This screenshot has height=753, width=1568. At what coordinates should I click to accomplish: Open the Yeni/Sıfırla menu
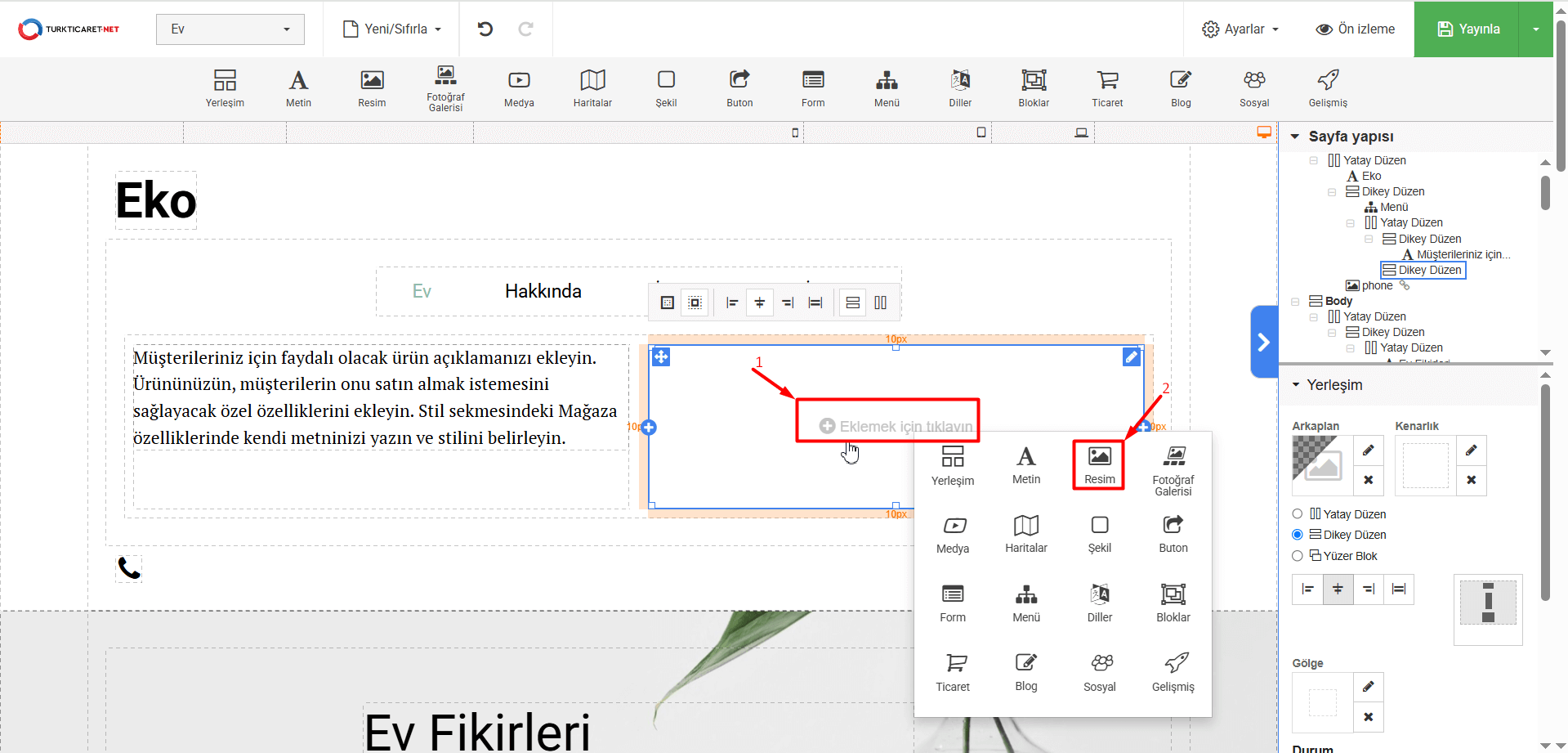click(x=392, y=29)
